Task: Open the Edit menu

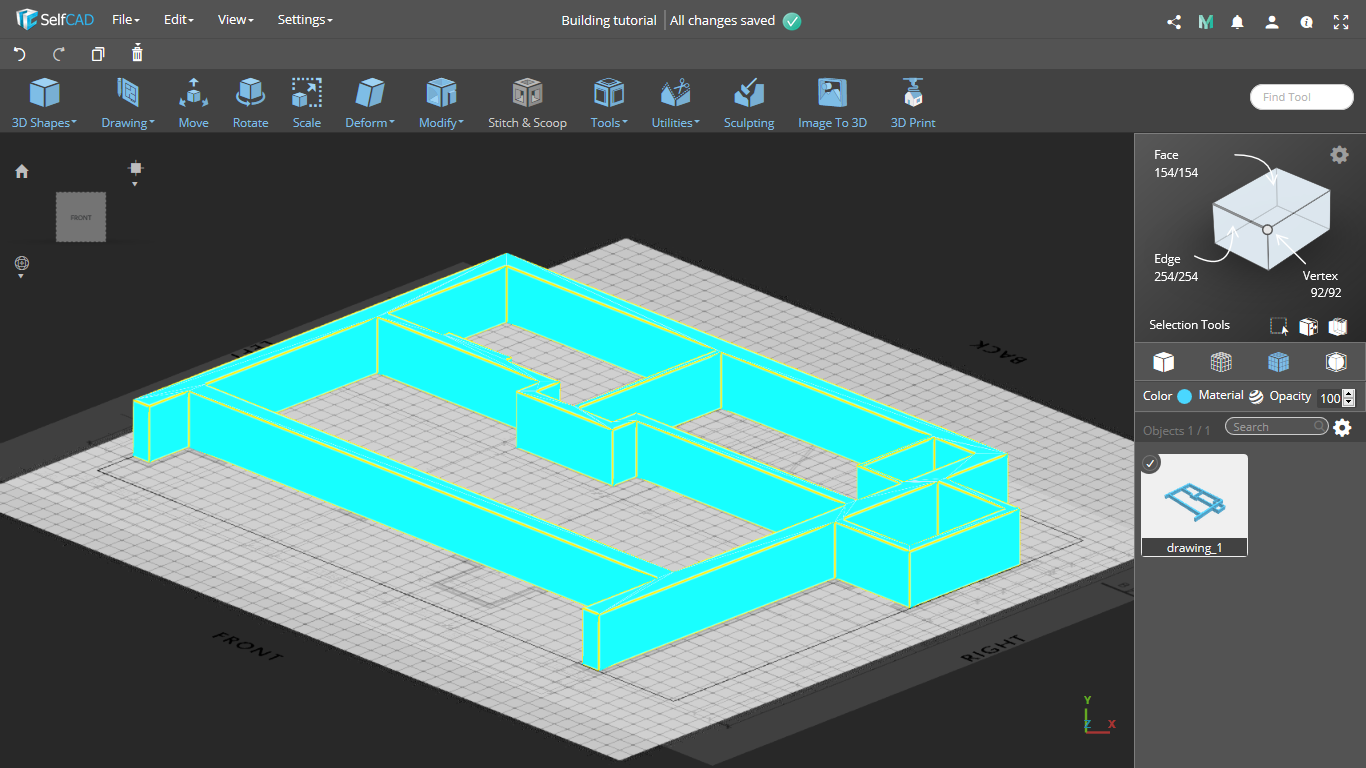Action: click(x=178, y=20)
